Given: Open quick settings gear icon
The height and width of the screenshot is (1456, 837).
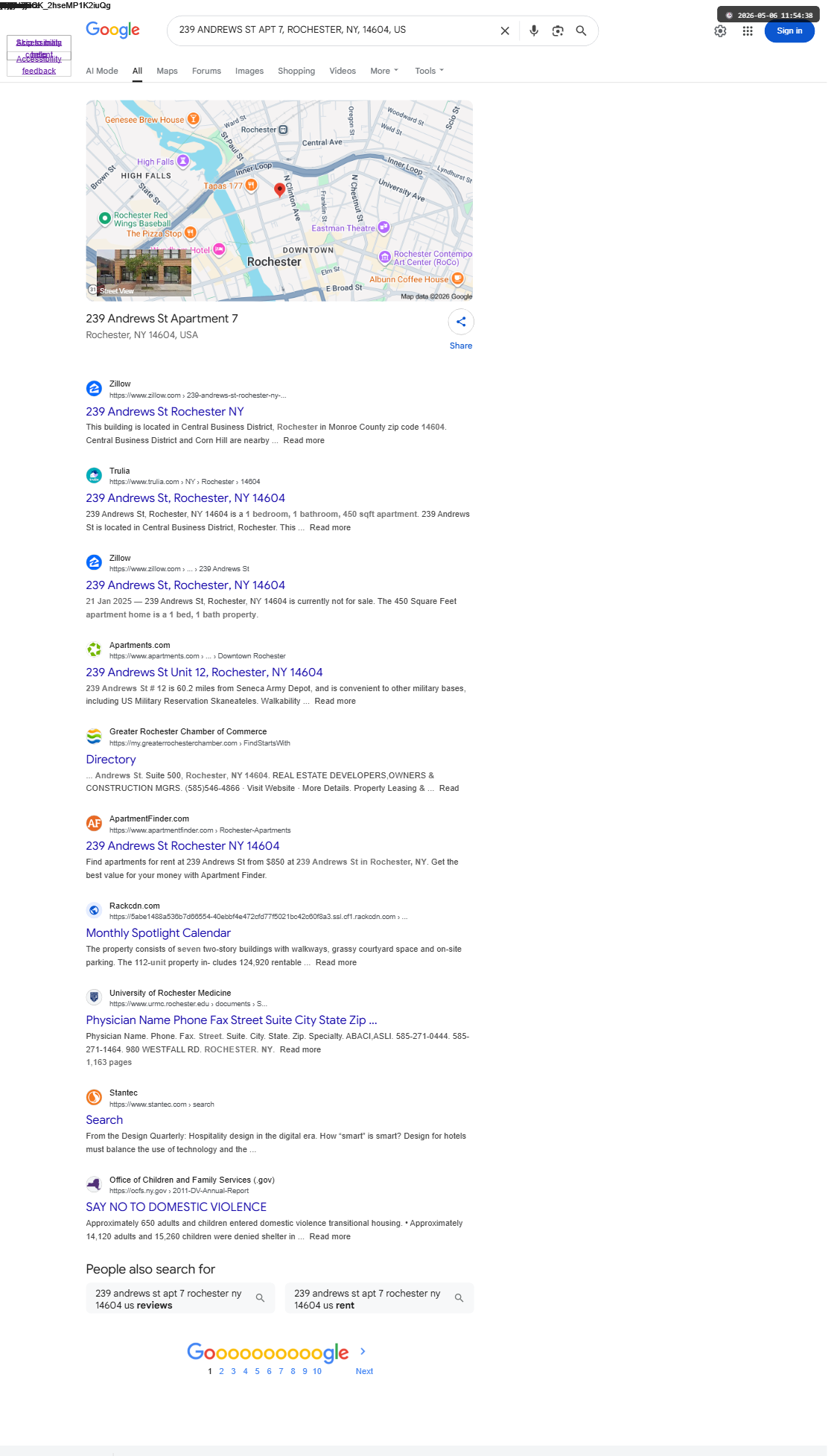Looking at the screenshot, I should click(720, 31).
